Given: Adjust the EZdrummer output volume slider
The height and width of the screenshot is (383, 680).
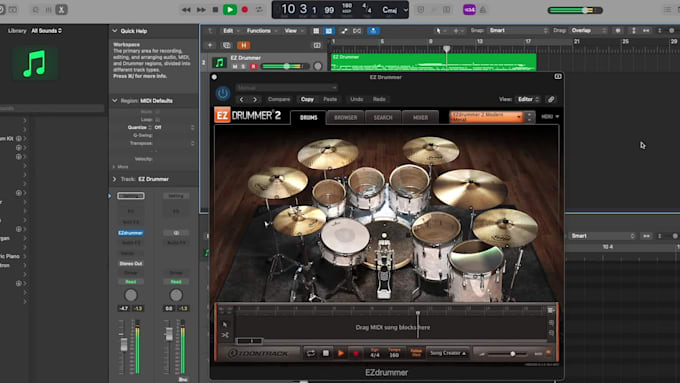Looking at the screenshot, I should pyautogui.click(x=508, y=354).
